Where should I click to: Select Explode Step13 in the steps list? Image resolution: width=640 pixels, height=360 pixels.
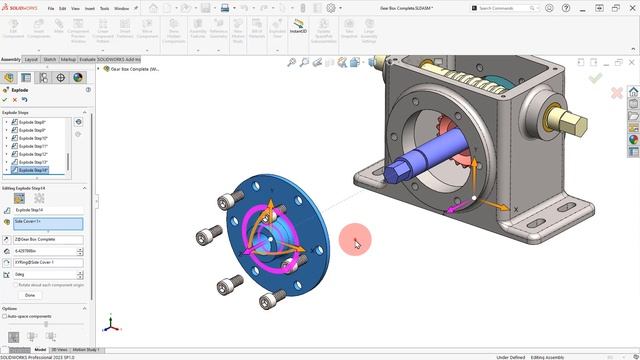pyautogui.click(x=33, y=162)
